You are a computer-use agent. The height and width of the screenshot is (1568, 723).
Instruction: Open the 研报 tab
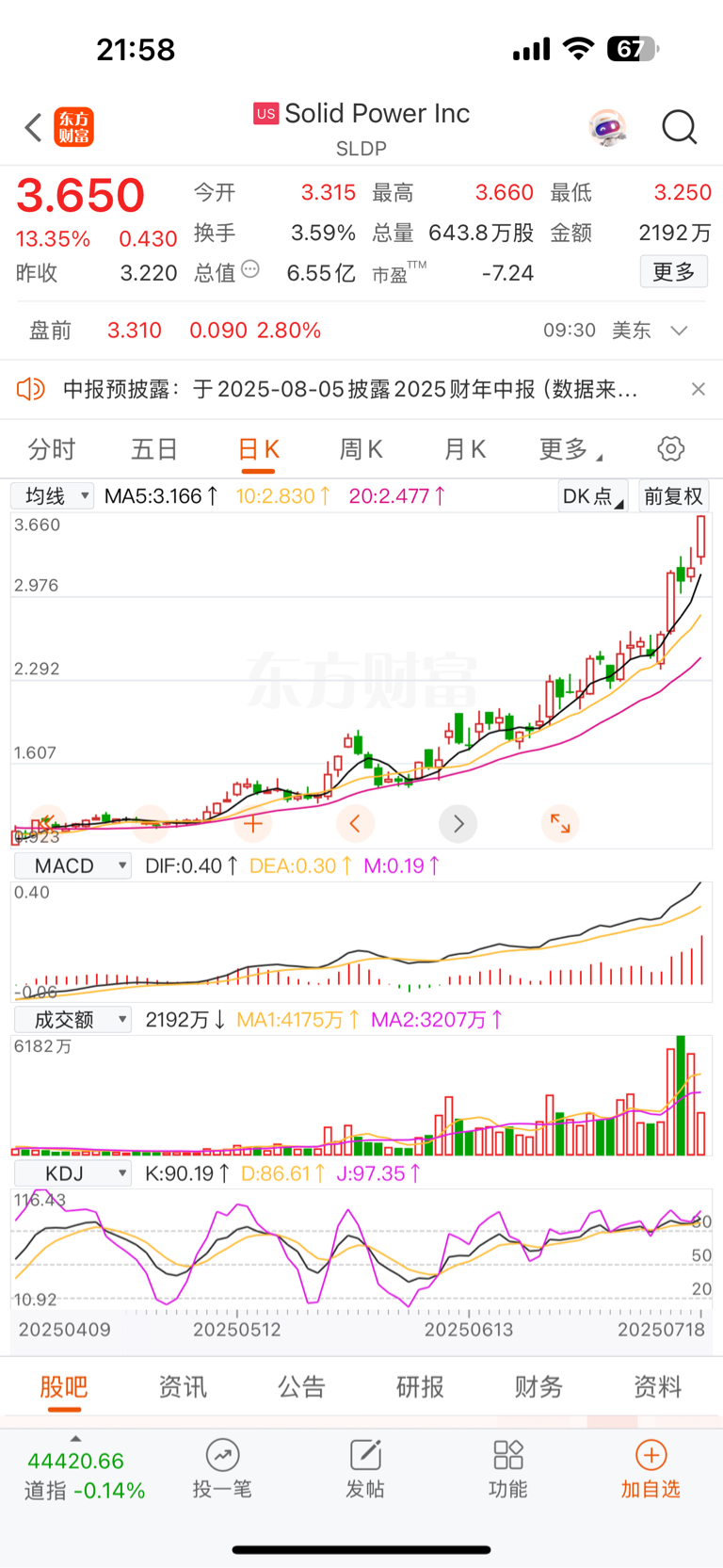point(420,1386)
